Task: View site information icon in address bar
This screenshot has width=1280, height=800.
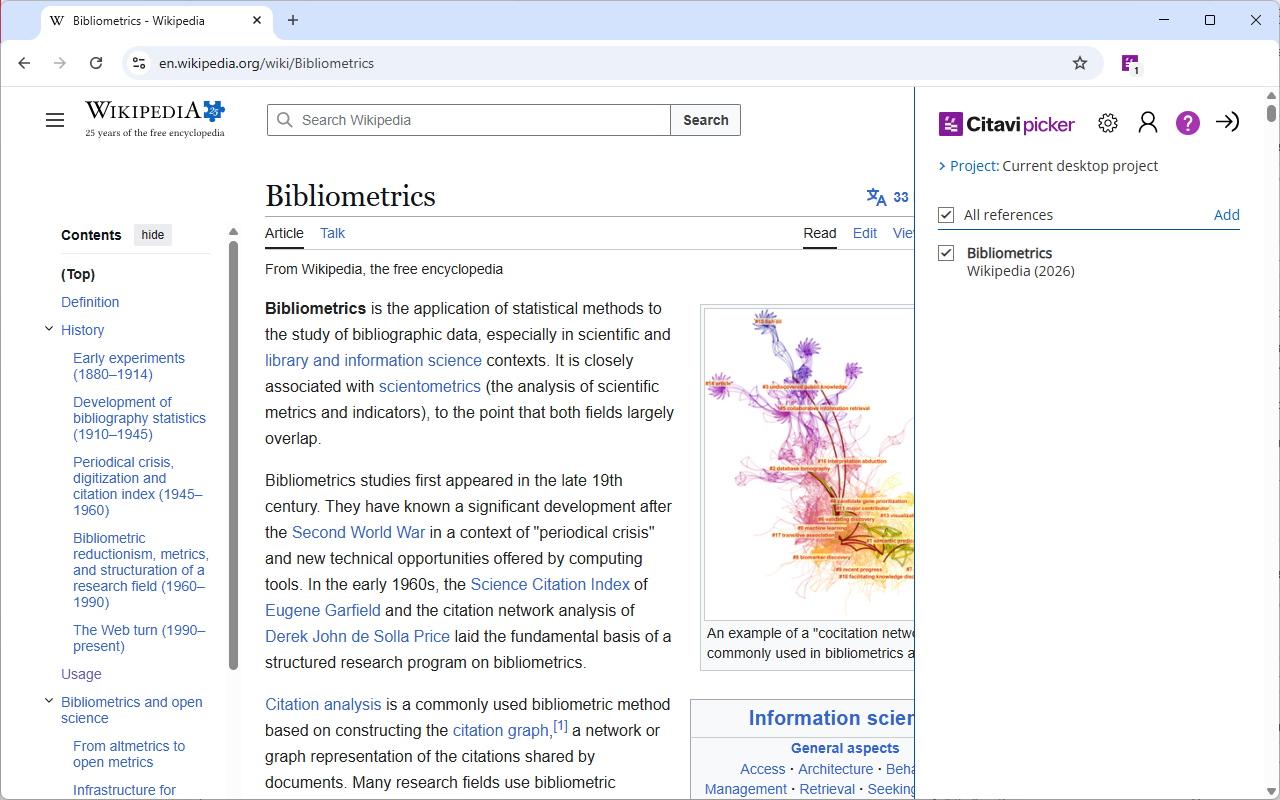Action: tap(139, 63)
